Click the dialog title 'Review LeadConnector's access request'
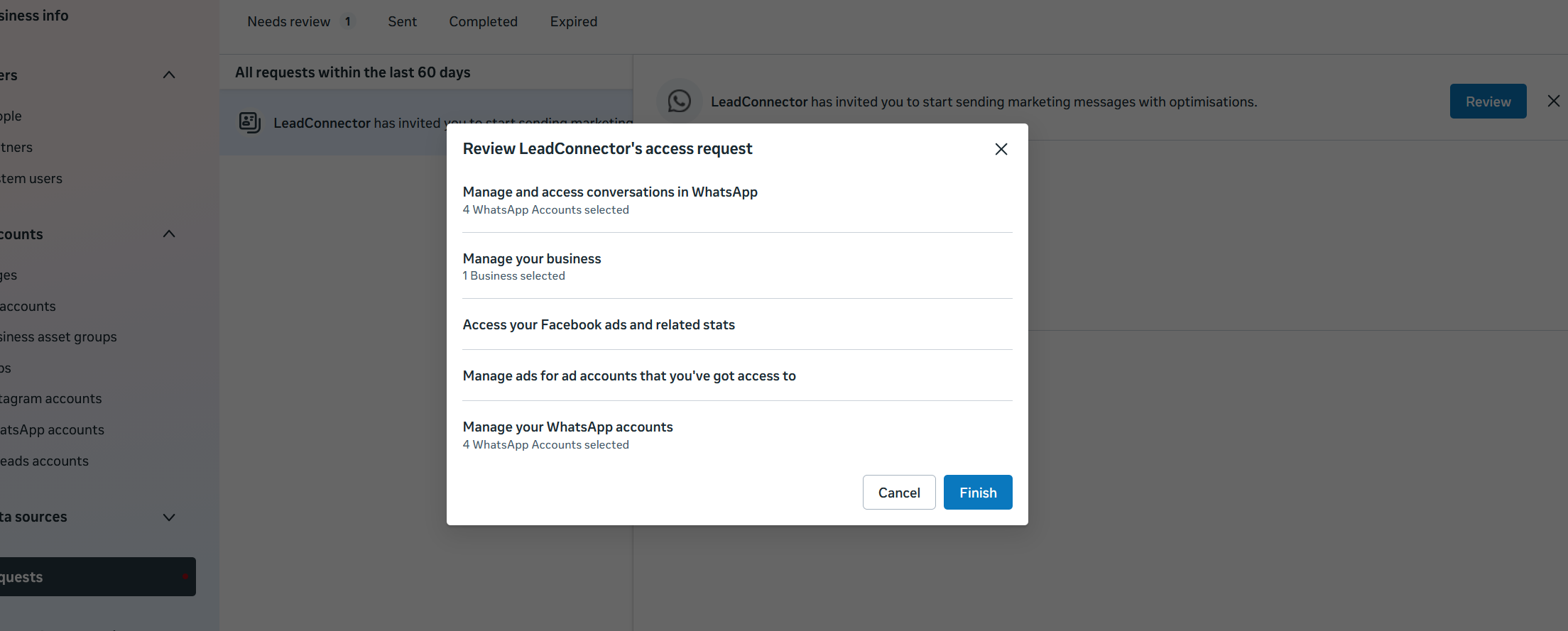This screenshot has width=1568, height=631. [607, 149]
